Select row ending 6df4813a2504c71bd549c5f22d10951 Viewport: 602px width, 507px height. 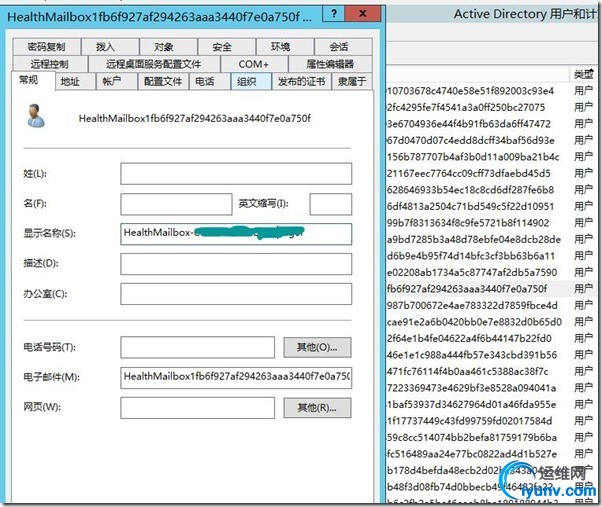491,206
